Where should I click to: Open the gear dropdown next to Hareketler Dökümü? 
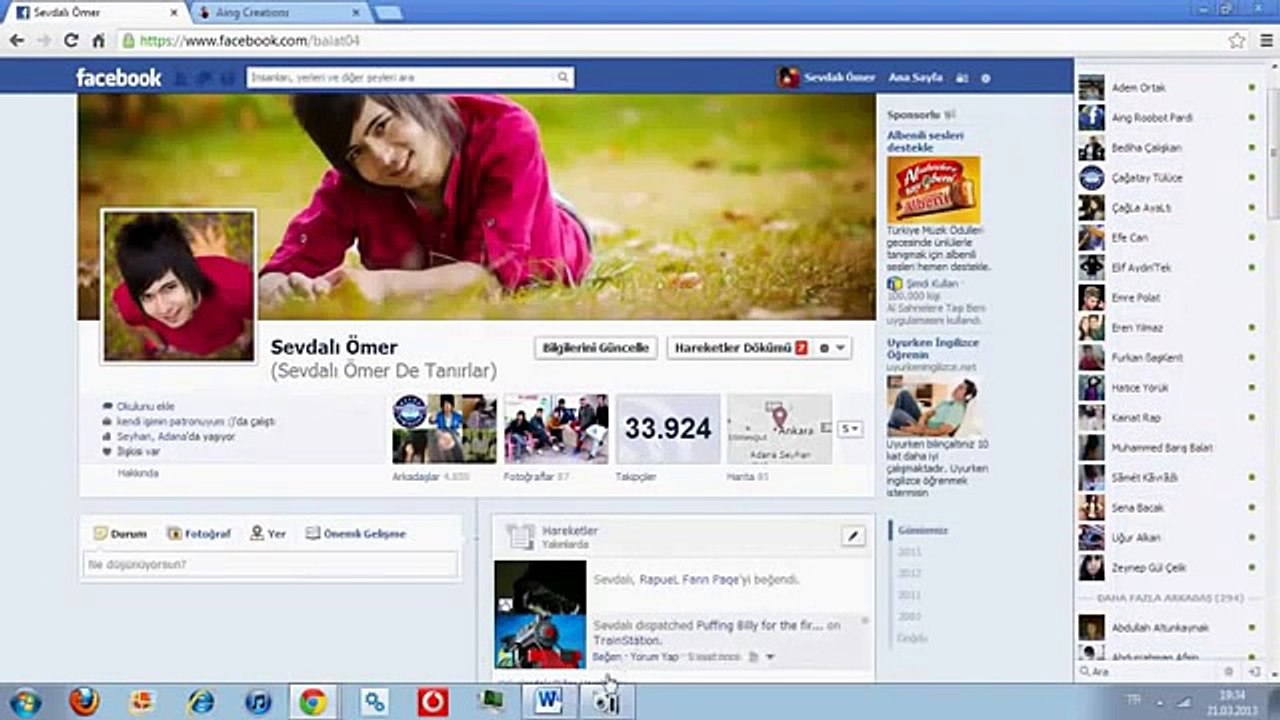click(833, 348)
